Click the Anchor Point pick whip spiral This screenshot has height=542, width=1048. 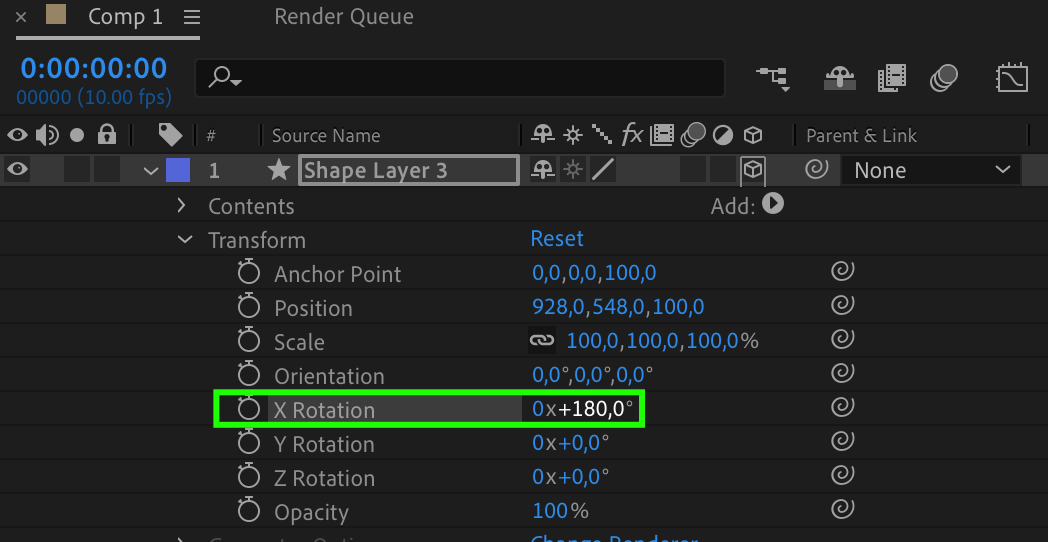point(842,273)
